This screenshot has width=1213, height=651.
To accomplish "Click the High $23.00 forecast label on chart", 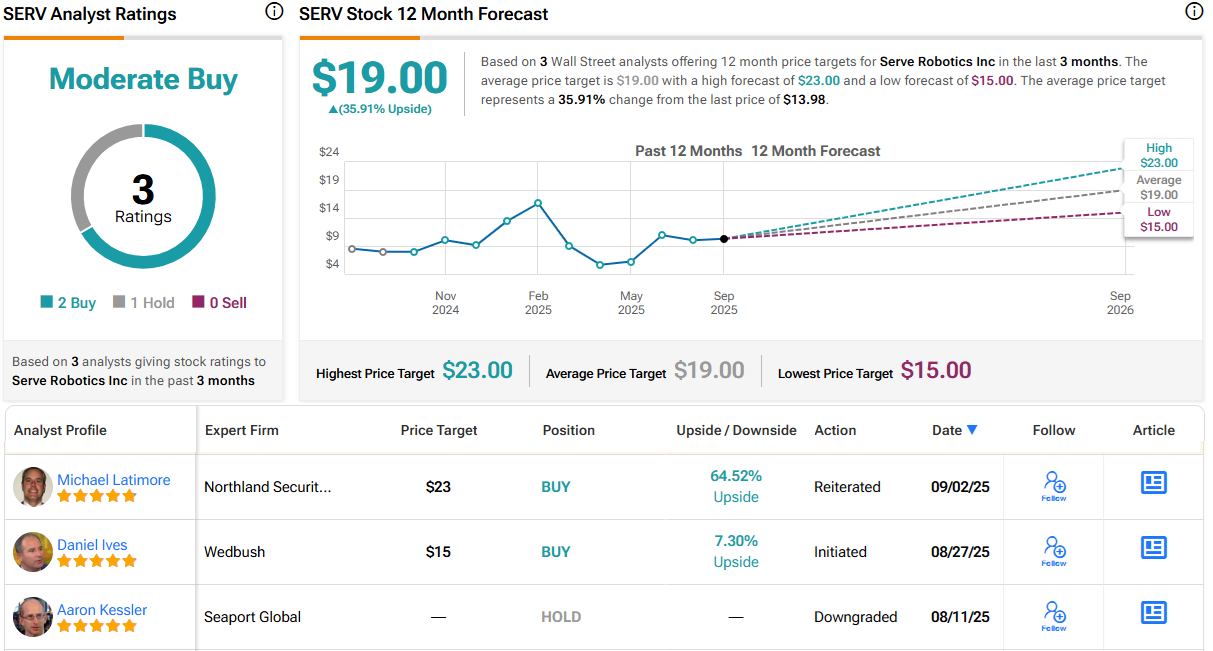I will 1159,155.
